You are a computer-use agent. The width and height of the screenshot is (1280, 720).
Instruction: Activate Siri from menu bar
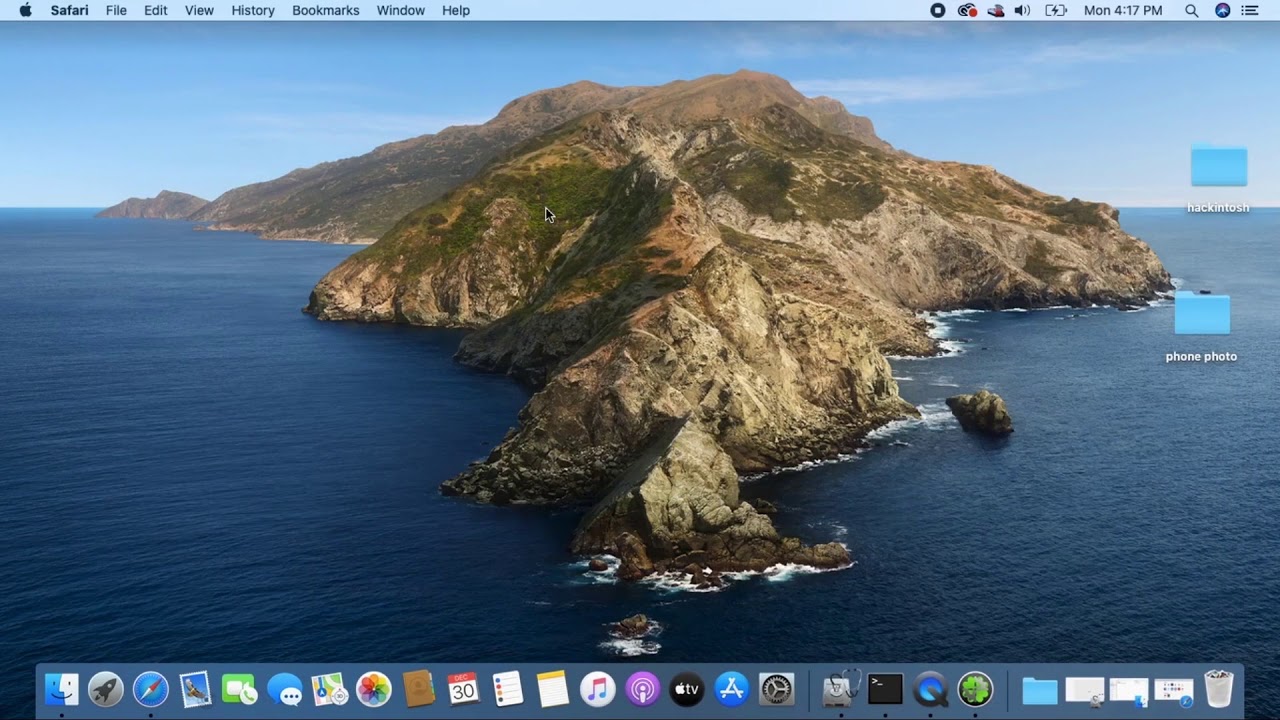[x=1222, y=10]
